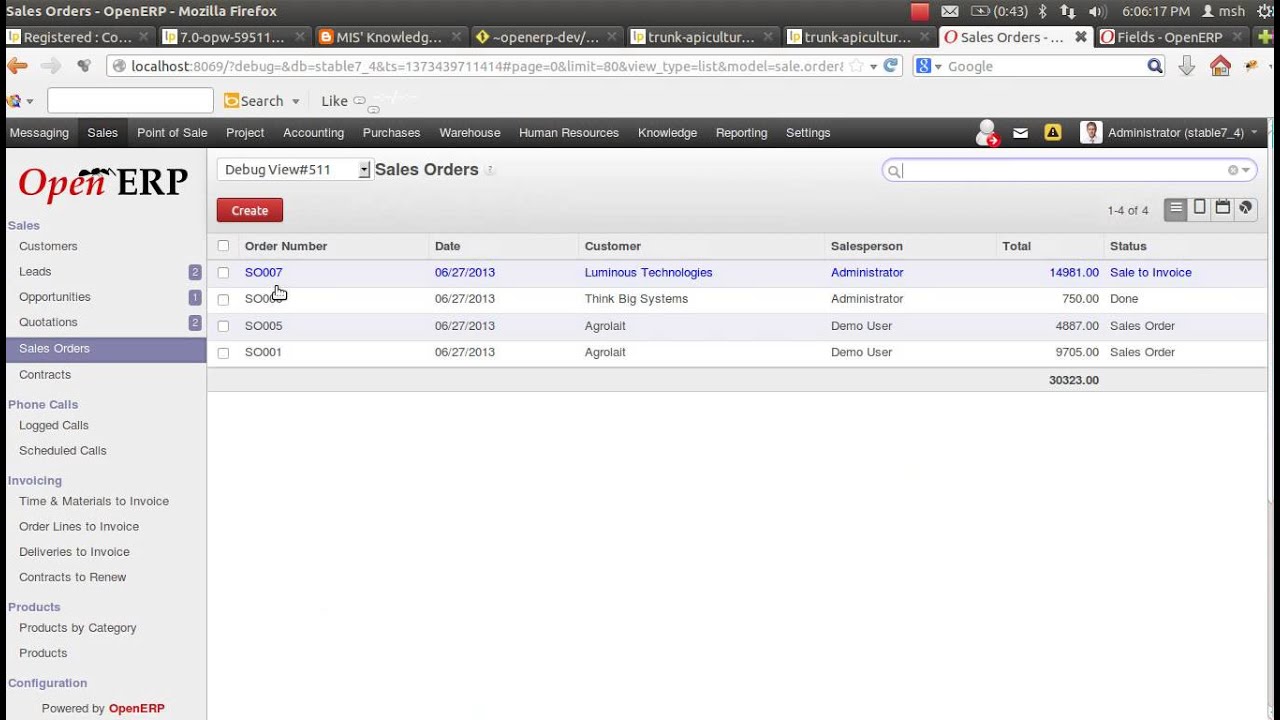Viewport: 1280px width, 720px height.
Task: Open the session indicator gear in the top panel
Action: 1267,11
